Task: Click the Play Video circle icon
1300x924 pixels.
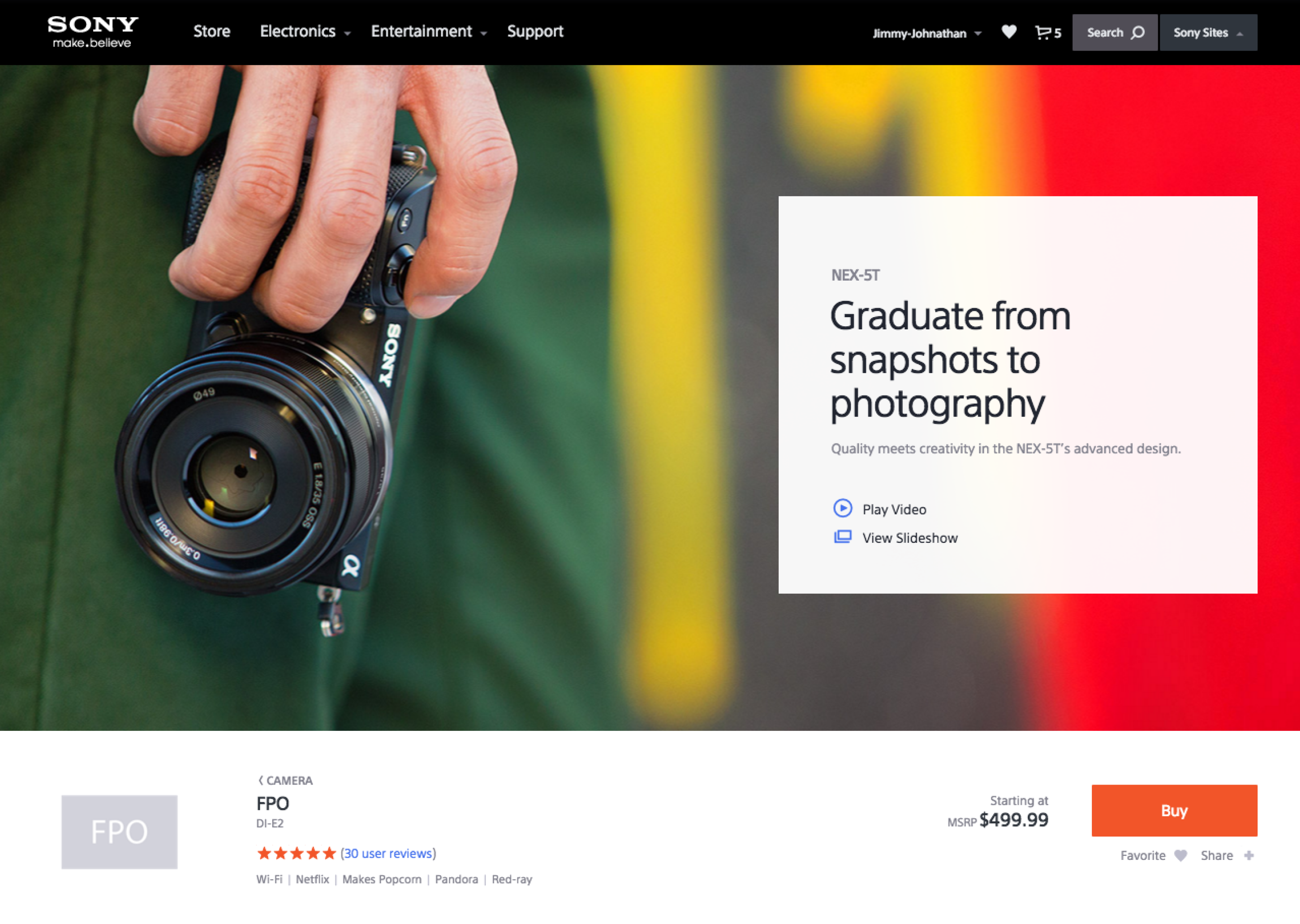Action: coord(842,508)
